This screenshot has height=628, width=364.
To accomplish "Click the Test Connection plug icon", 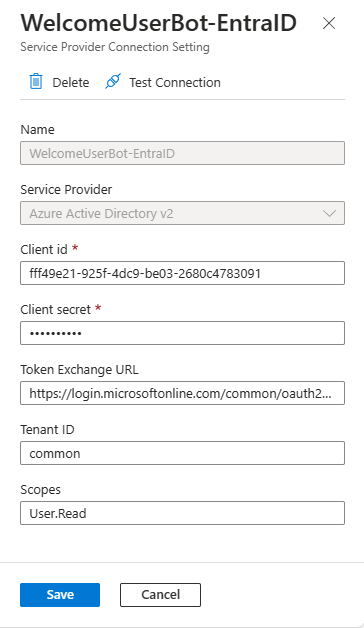I will (x=113, y=81).
